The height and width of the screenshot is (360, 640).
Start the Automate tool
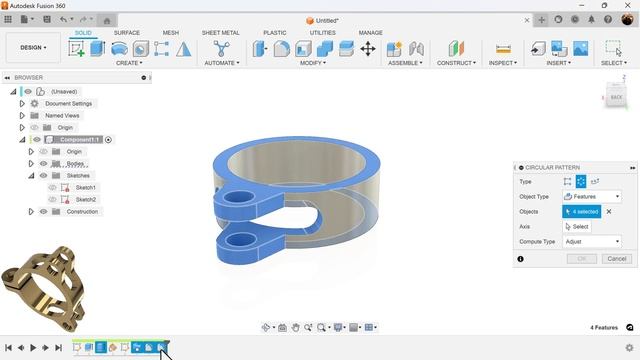click(x=221, y=49)
